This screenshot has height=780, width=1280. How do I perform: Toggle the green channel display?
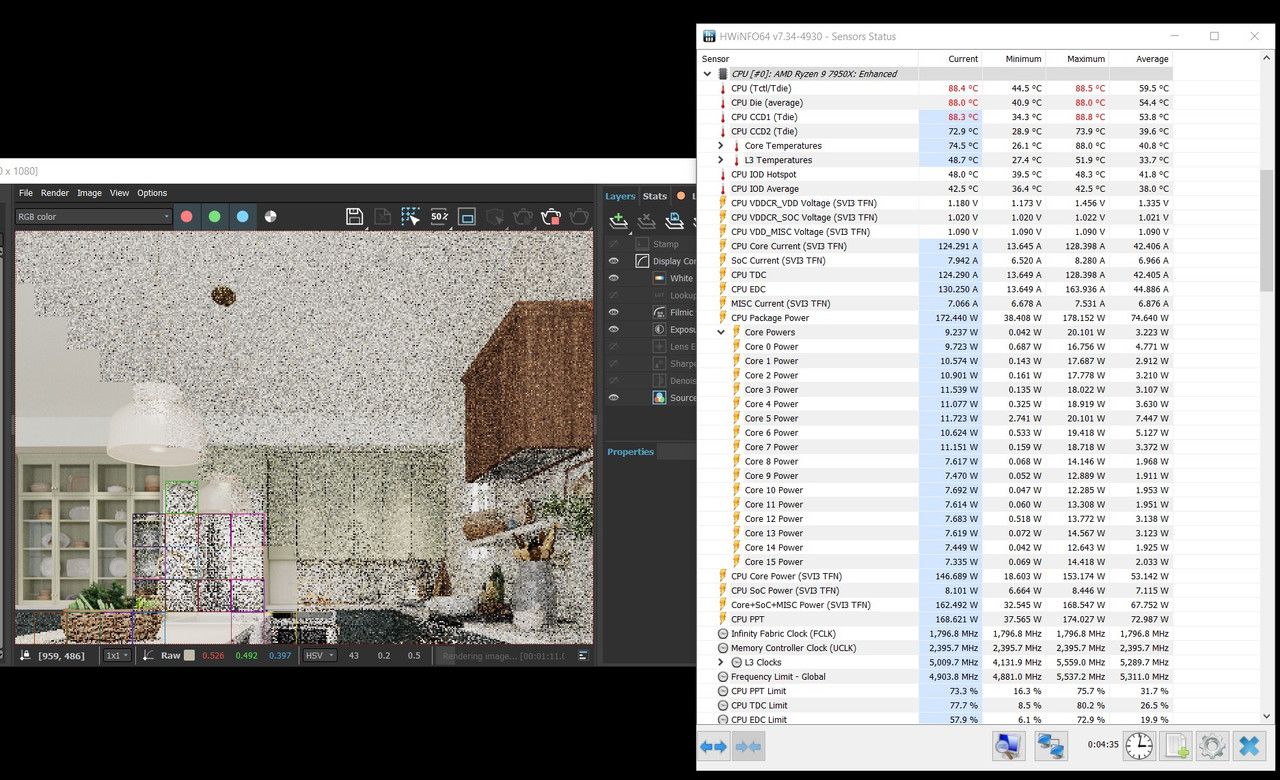tap(212, 216)
